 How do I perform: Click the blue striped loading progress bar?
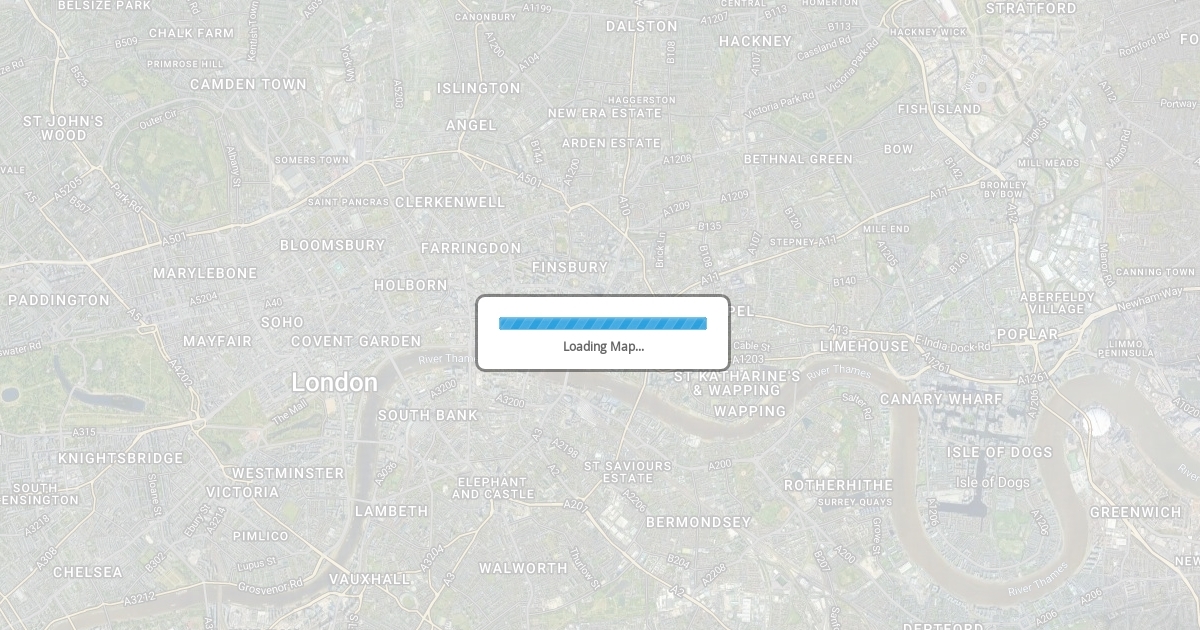[603, 323]
